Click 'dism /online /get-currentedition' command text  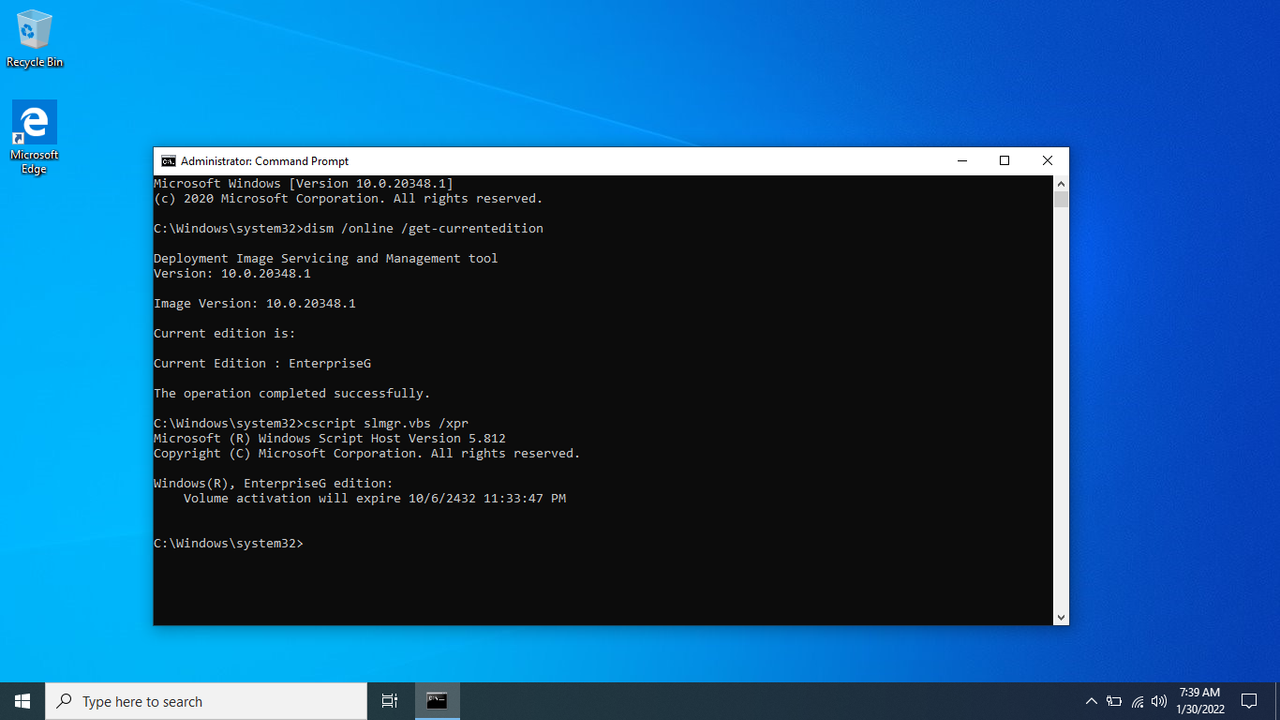click(x=424, y=228)
